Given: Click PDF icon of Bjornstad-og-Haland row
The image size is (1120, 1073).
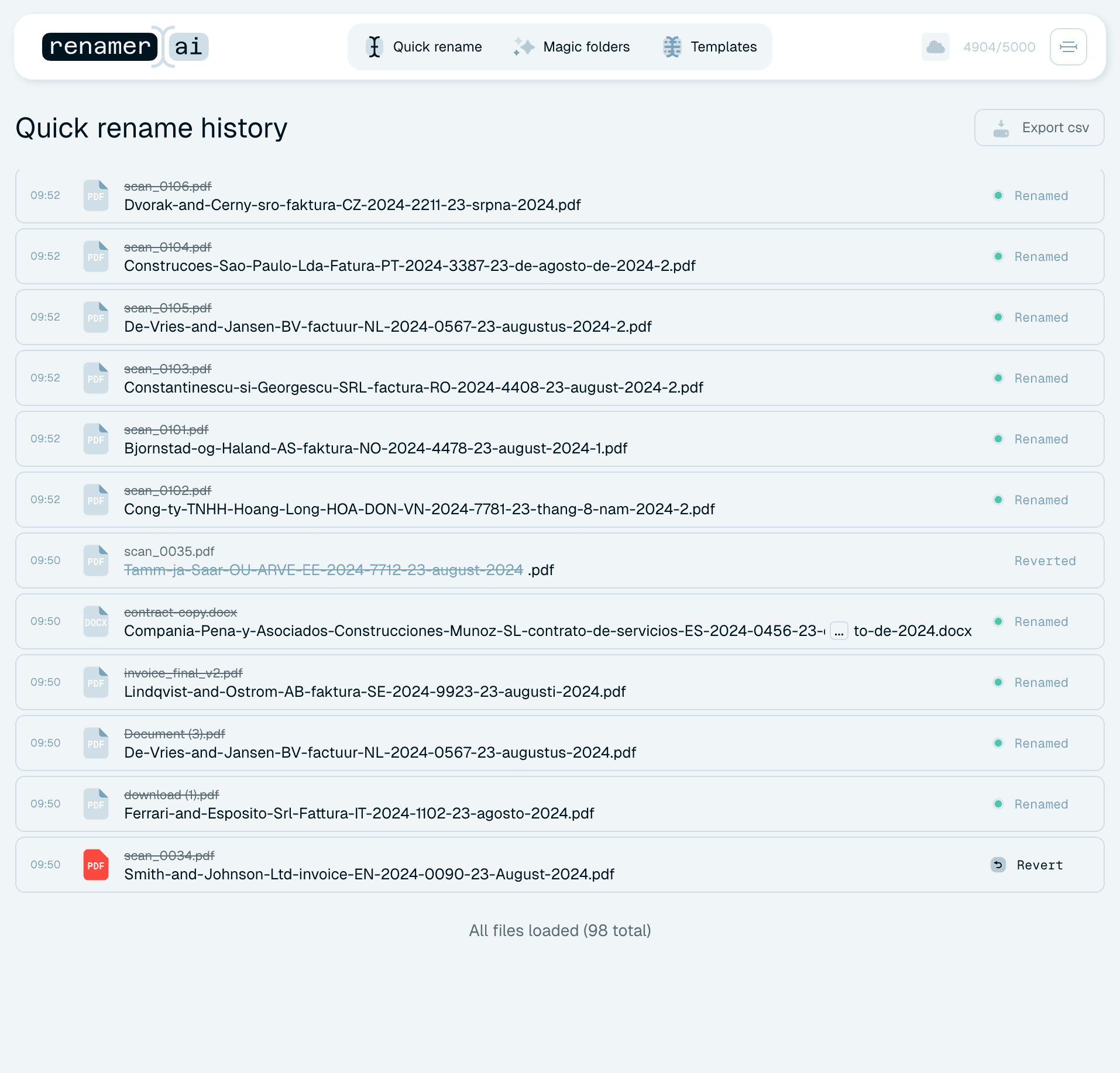Looking at the screenshot, I should pos(96,439).
